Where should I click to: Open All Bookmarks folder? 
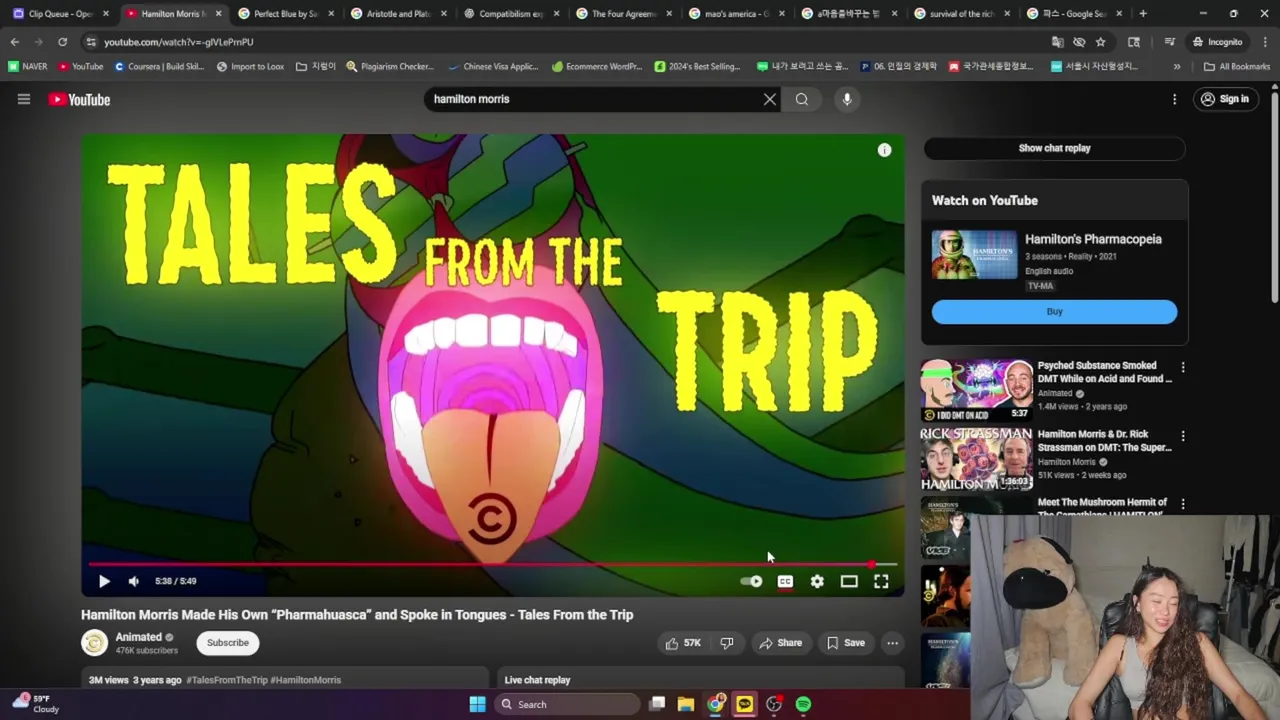click(1237, 67)
